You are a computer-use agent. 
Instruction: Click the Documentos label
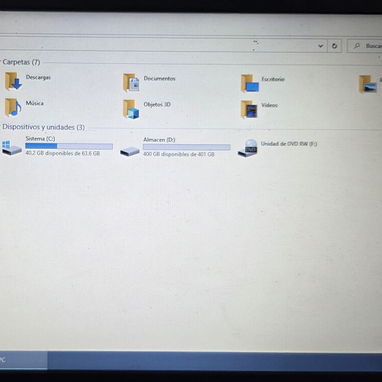[x=159, y=78]
